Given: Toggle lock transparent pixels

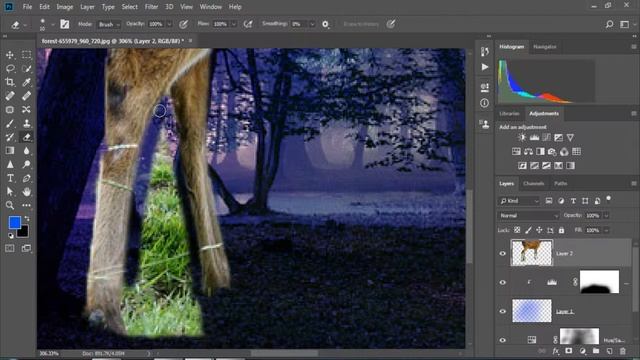Looking at the screenshot, I should click(517, 230).
